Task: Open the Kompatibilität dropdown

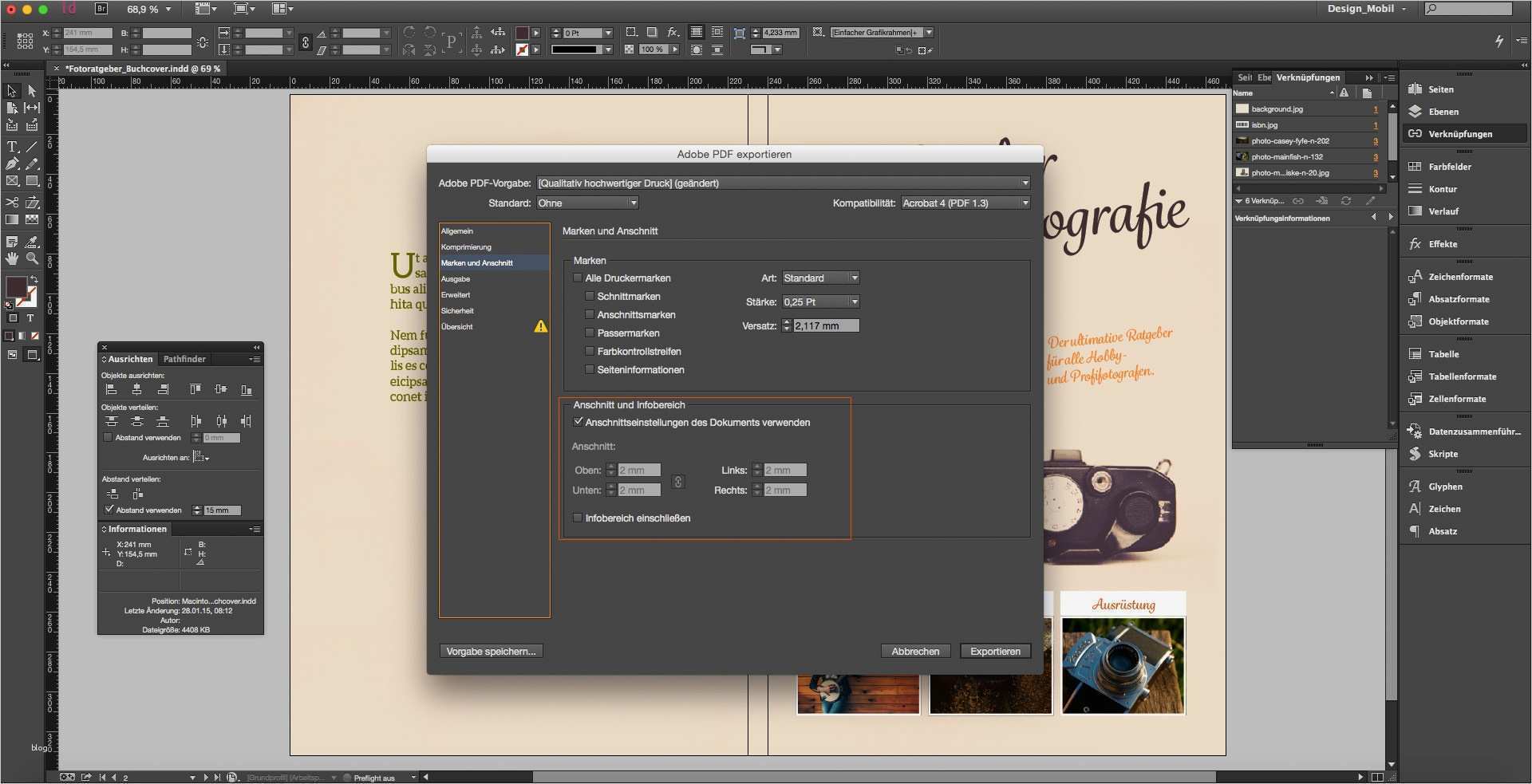Action: click(965, 203)
